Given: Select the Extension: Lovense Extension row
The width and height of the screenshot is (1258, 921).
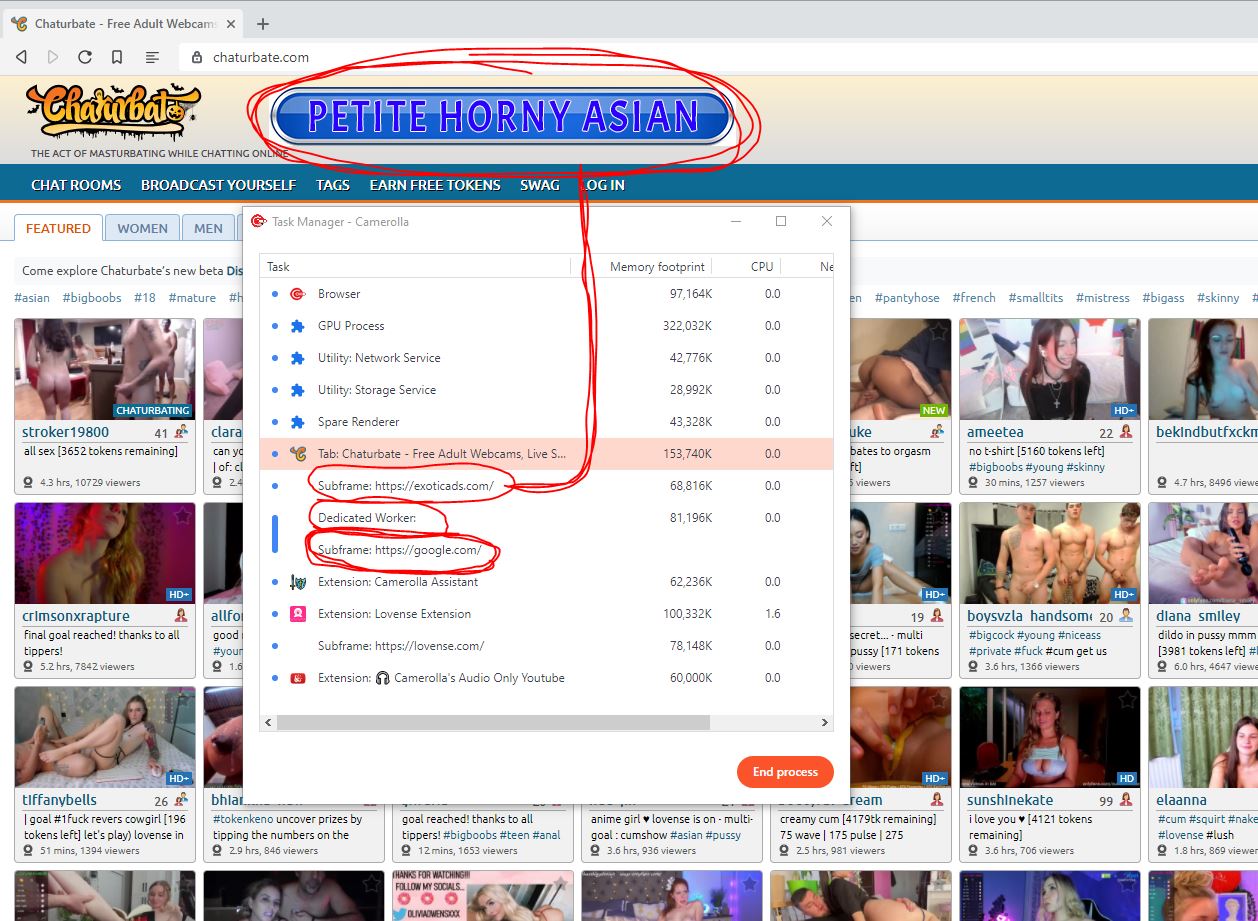Looking at the screenshot, I should (x=546, y=614).
